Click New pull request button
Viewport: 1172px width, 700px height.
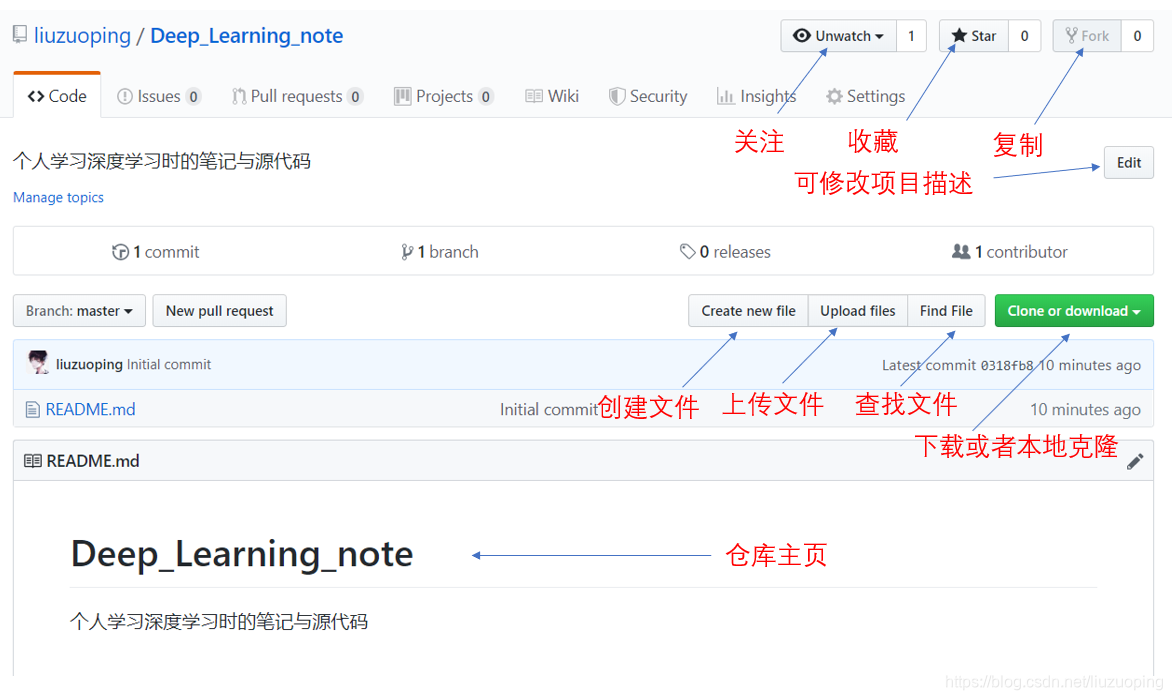point(220,311)
